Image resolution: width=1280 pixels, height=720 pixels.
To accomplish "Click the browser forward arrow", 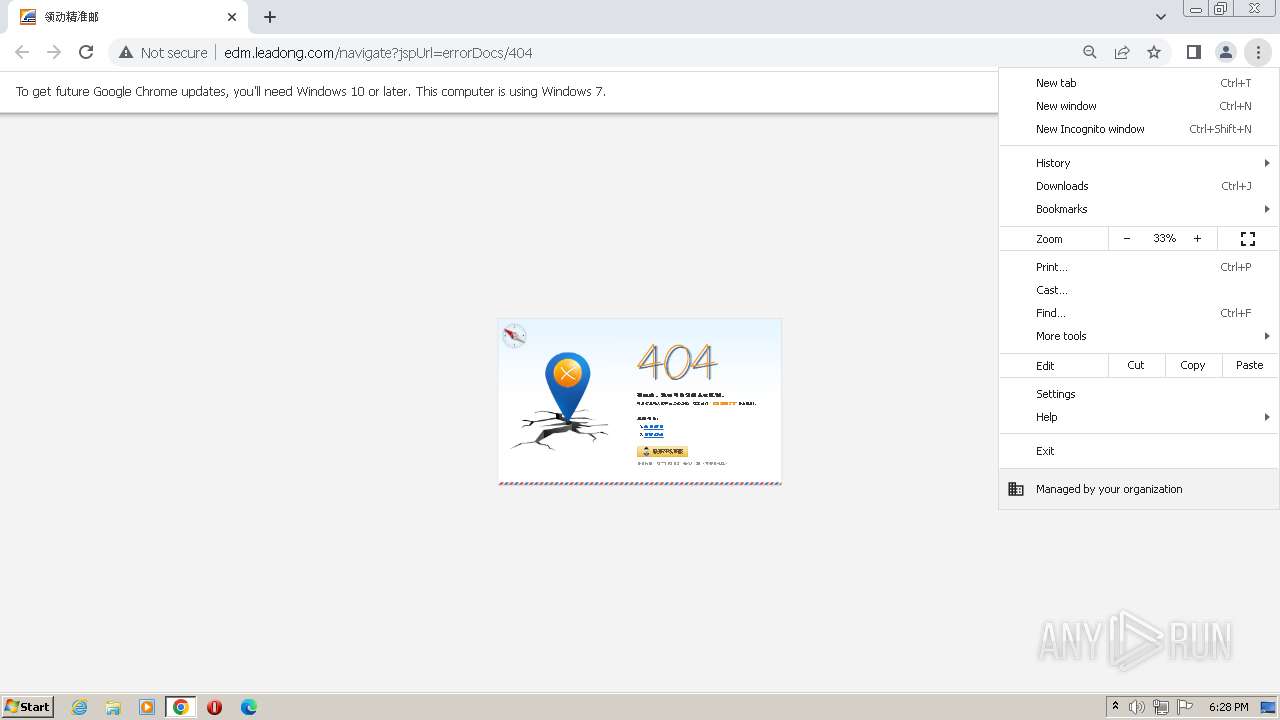I will 54,52.
